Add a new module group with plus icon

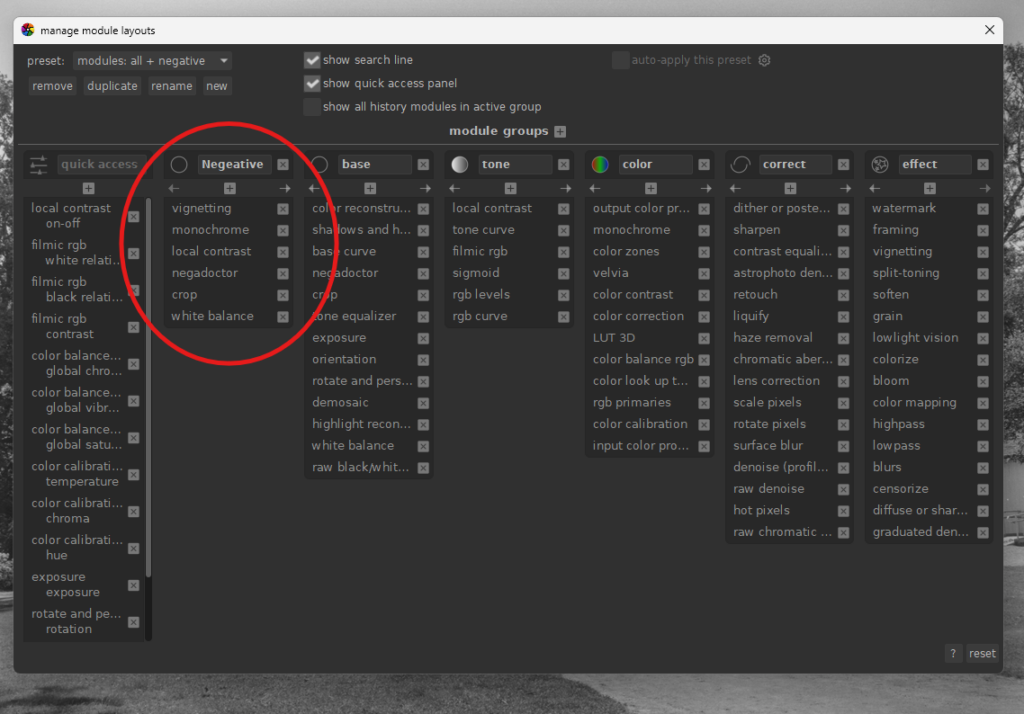pyautogui.click(x=560, y=131)
